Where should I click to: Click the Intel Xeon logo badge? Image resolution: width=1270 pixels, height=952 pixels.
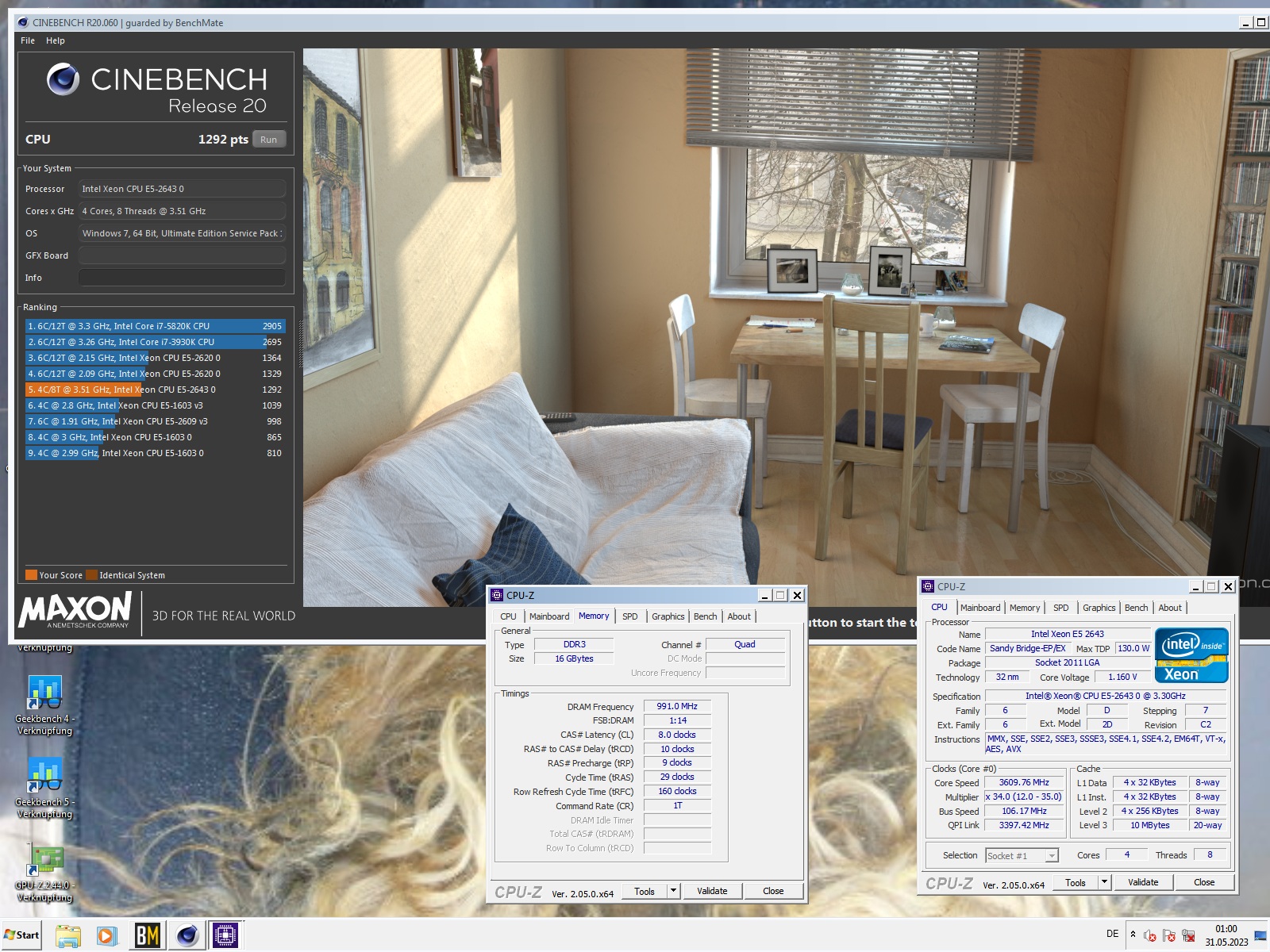(1191, 655)
